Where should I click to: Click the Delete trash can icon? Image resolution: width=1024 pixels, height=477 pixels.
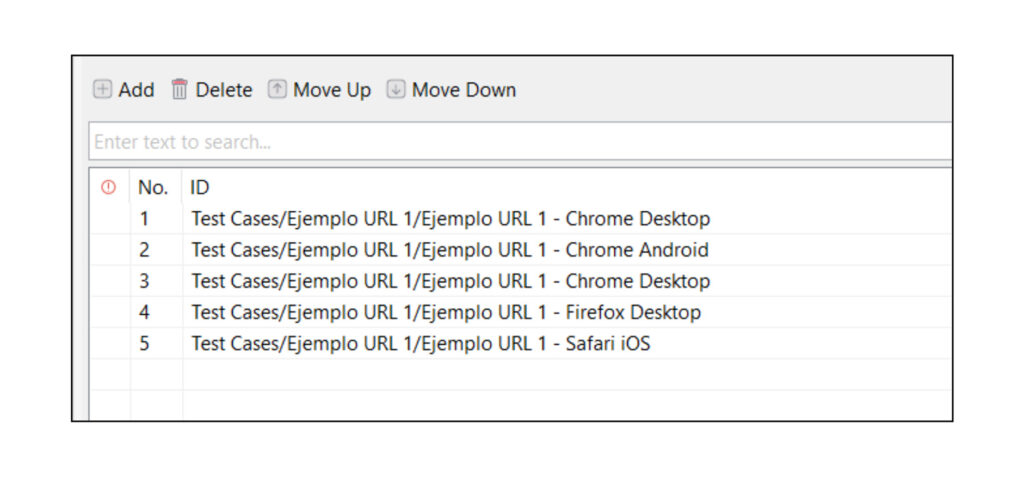[x=180, y=90]
